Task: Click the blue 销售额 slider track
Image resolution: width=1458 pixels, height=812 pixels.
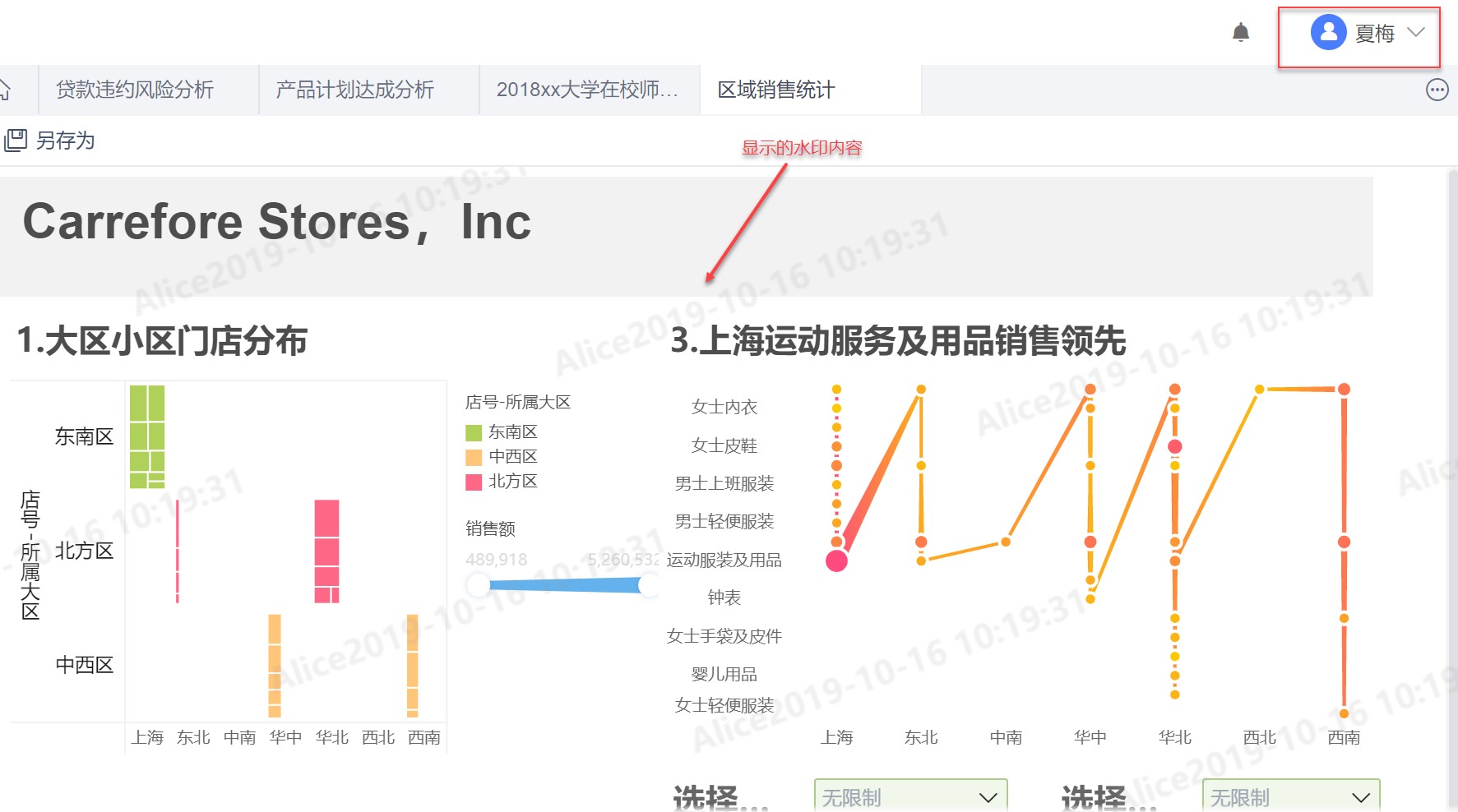Action: [564, 585]
